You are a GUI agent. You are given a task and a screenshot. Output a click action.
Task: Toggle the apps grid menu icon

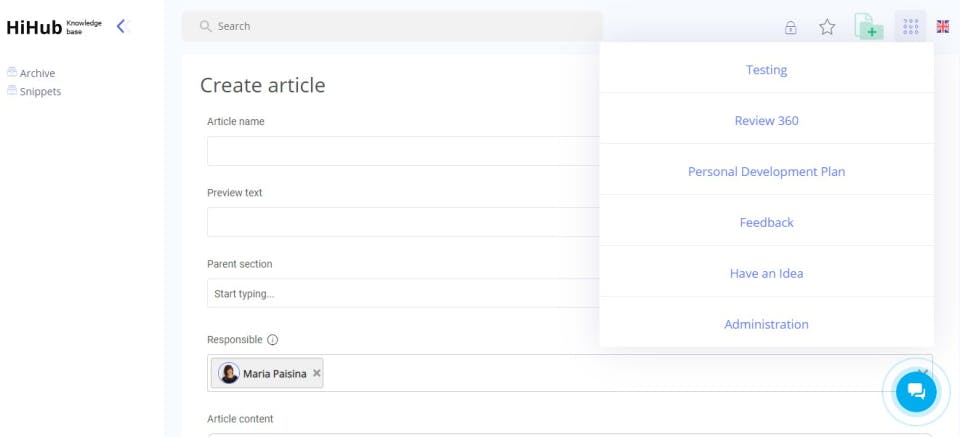click(910, 27)
